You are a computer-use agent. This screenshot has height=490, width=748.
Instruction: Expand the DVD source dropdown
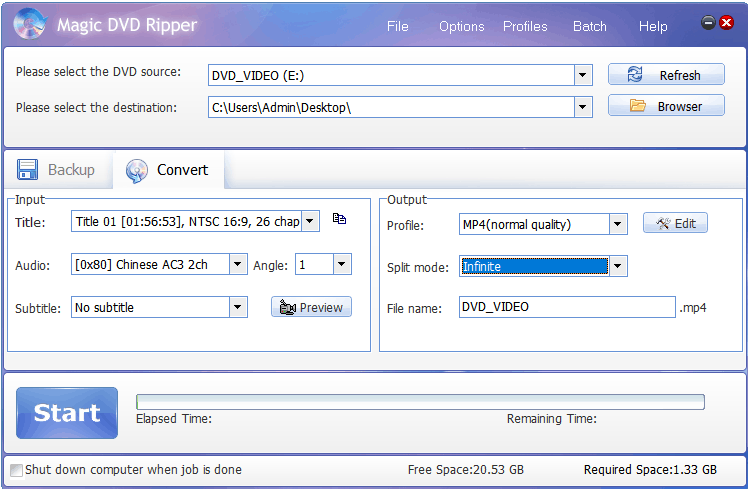[x=582, y=75]
